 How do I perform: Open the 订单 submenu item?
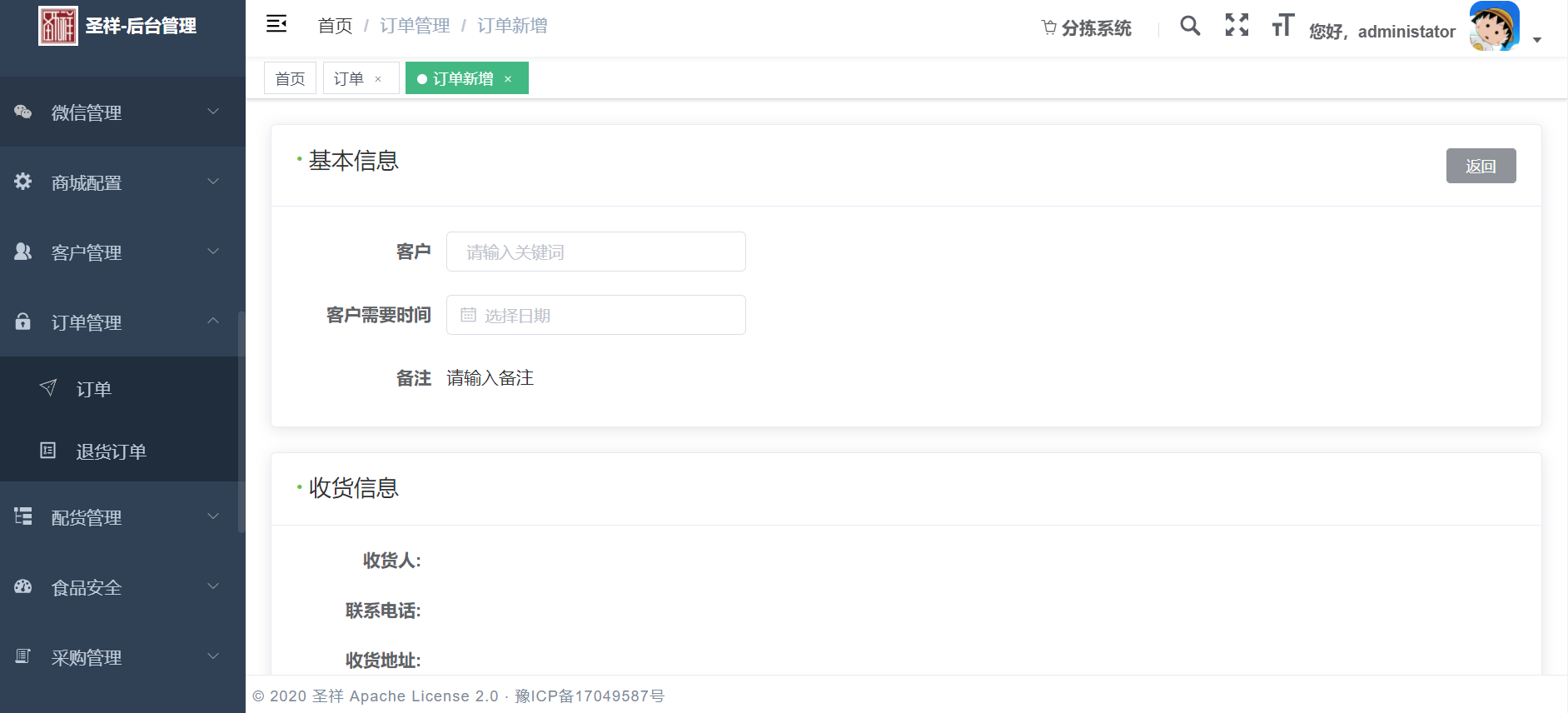coord(122,388)
